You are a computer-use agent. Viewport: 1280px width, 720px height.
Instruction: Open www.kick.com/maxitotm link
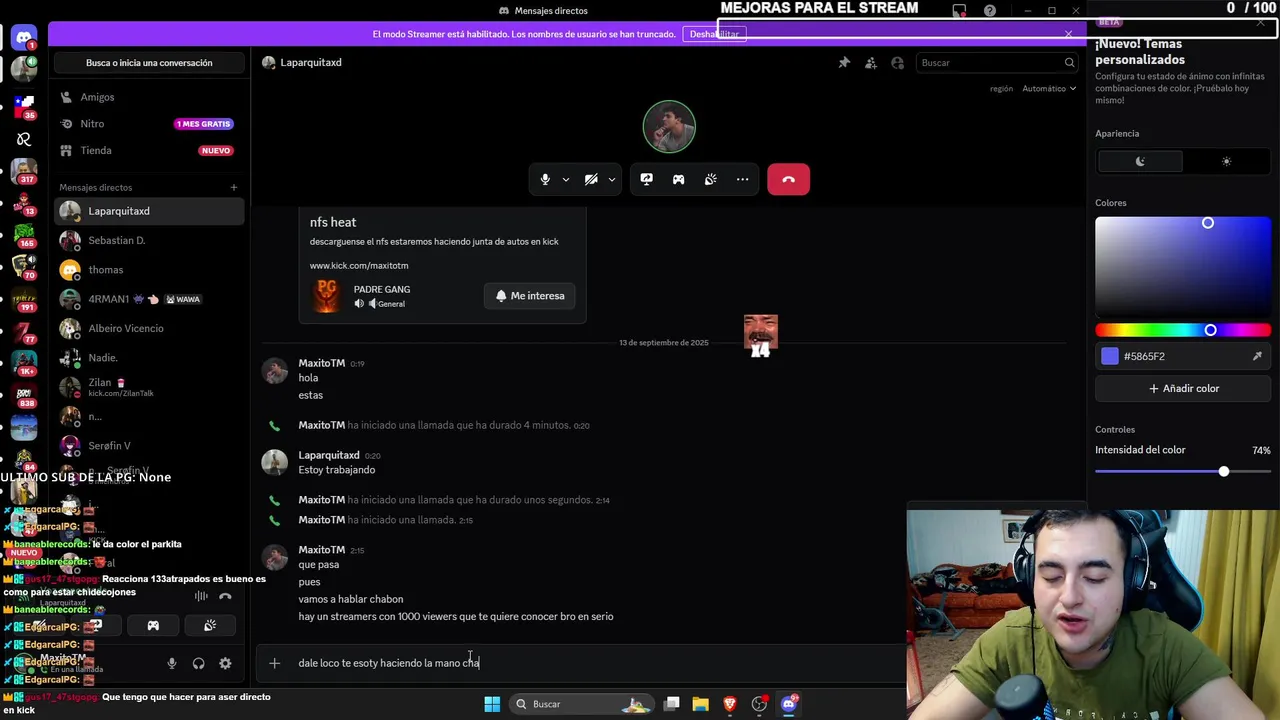[359, 266]
